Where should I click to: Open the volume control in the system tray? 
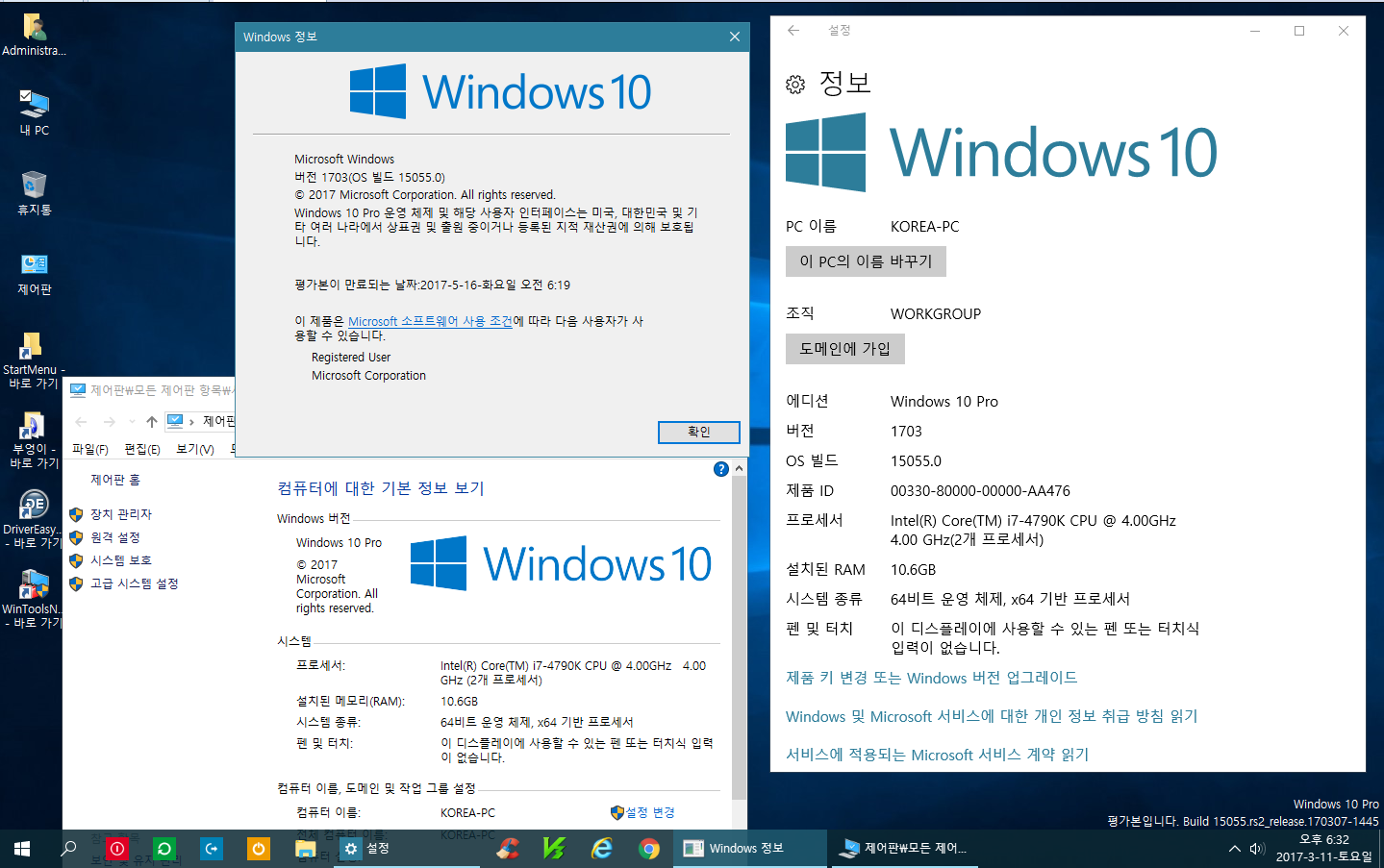pyautogui.click(x=1256, y=849)
